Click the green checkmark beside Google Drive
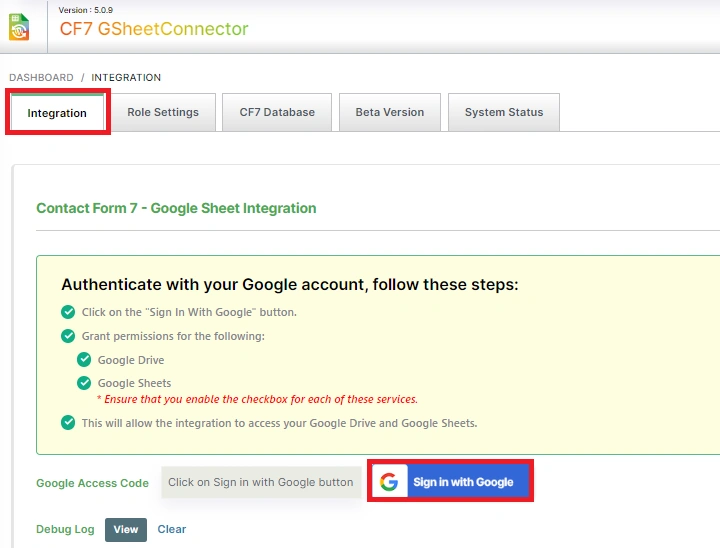The width and height of the screenshot is (720, 548). point(84,359)
